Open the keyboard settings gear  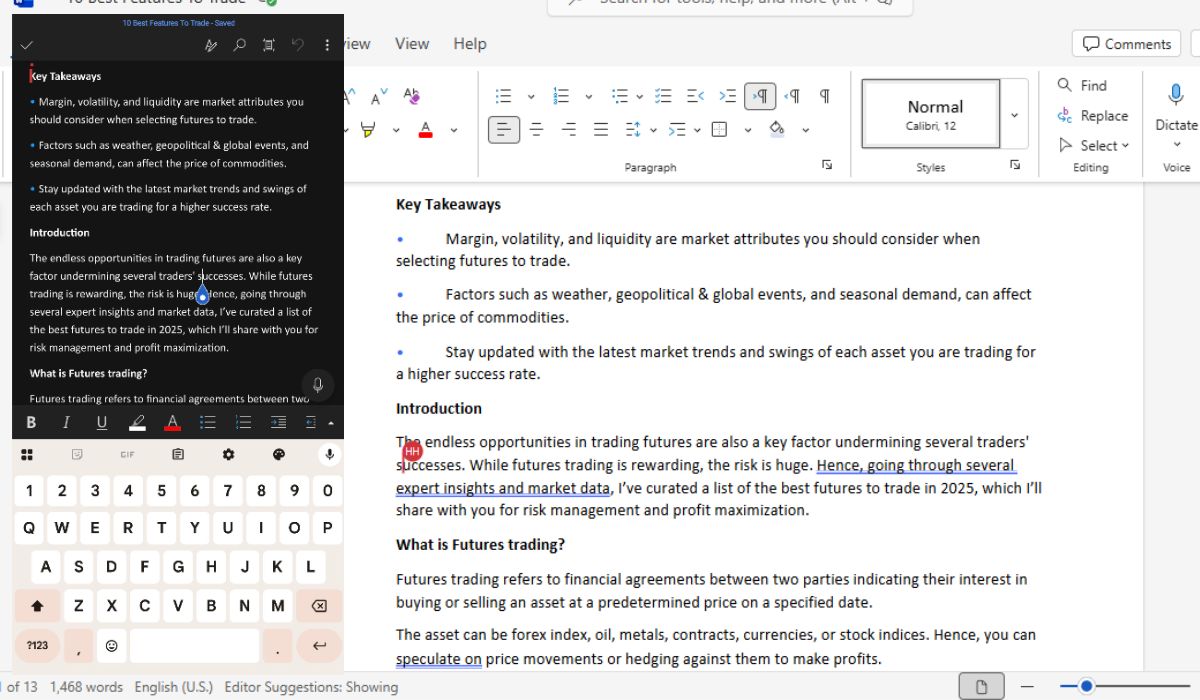tap(228, 454)
